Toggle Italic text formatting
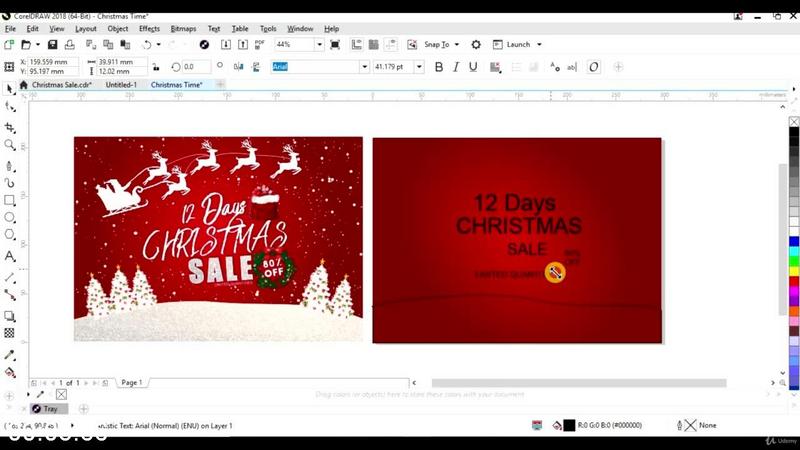The width and height of the screenshot is (800, 450). click(456, 67)
